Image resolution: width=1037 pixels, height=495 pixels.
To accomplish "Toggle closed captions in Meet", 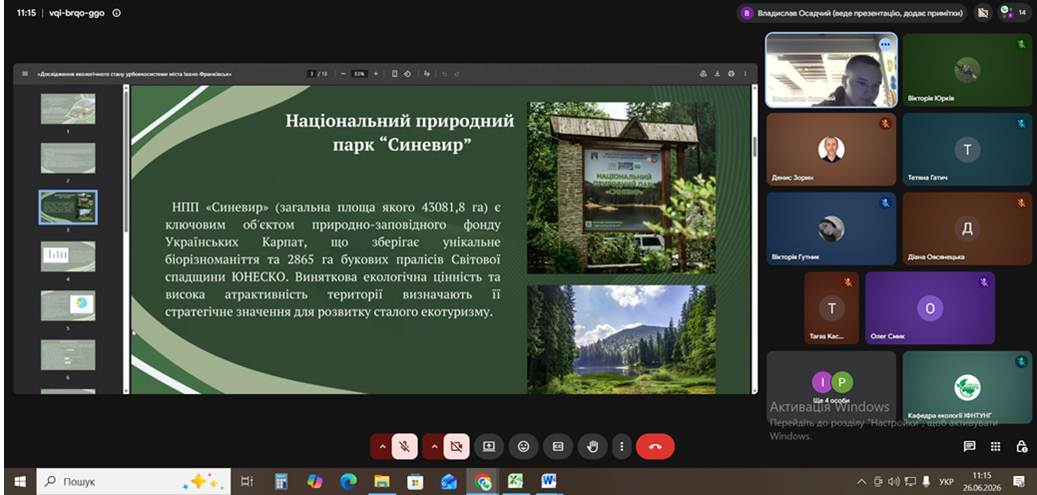I will [x=558, y=447].
